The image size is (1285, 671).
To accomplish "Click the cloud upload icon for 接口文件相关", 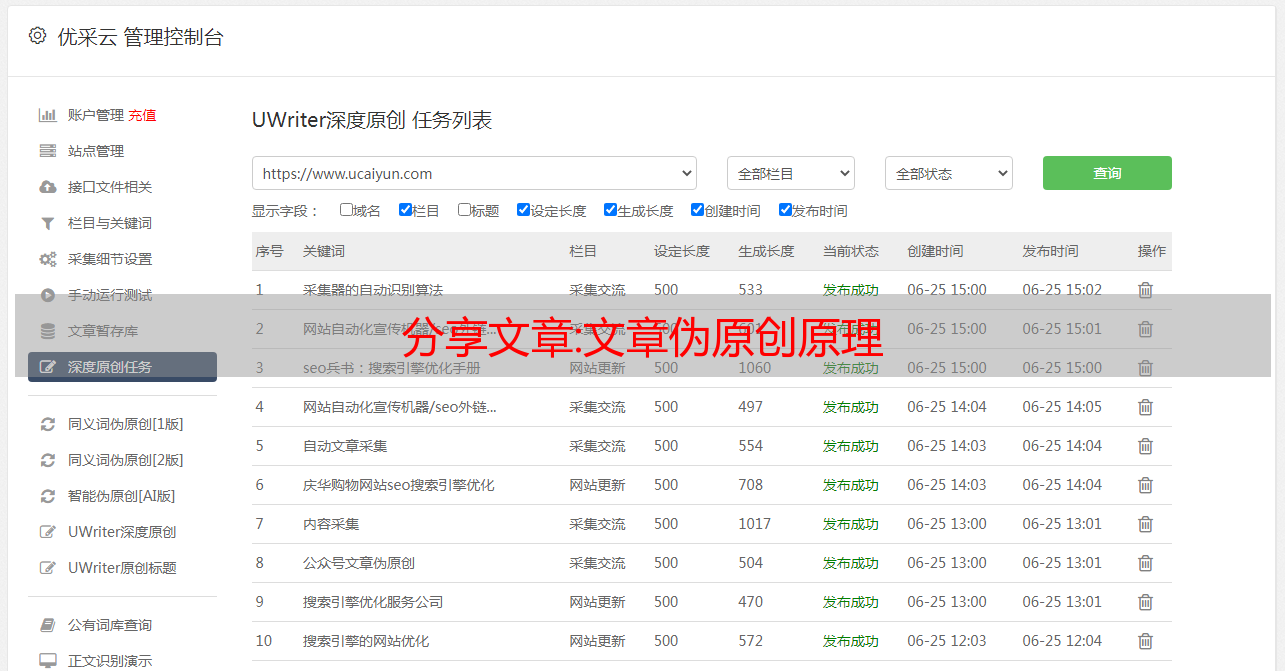I will click(47, 187).
